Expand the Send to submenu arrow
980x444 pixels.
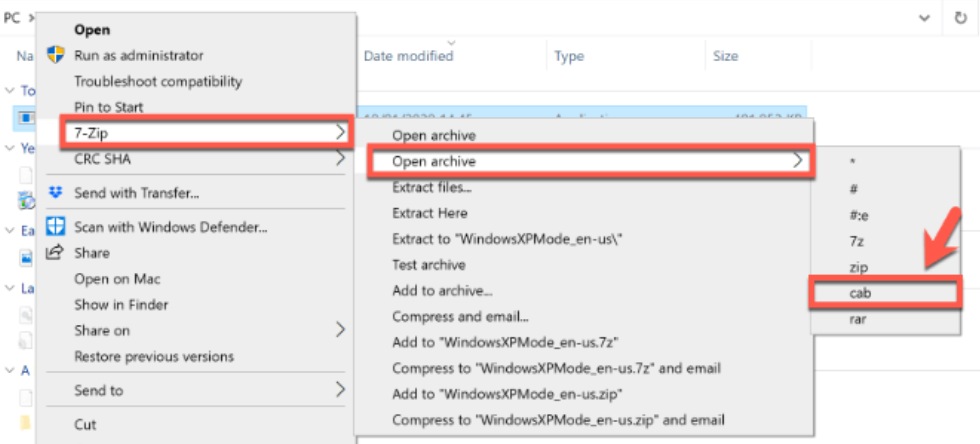[x=340, y=390]
